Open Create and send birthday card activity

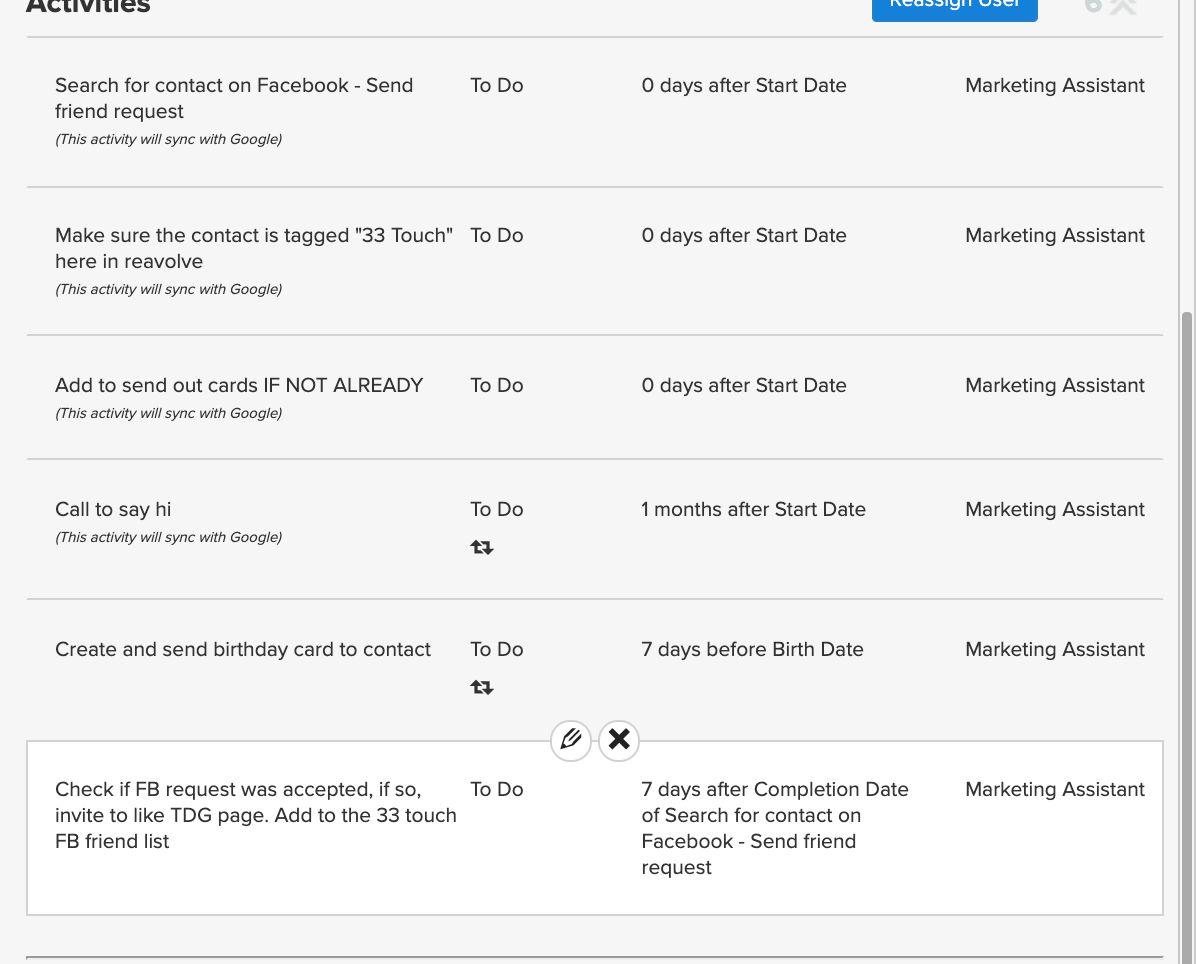[243, 650]
